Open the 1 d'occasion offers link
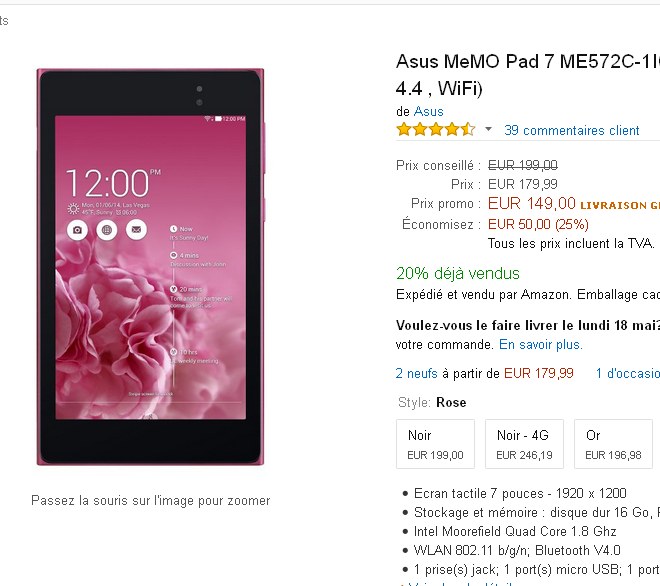This screenshot has height=586, width=660. (x=627, y=373)
